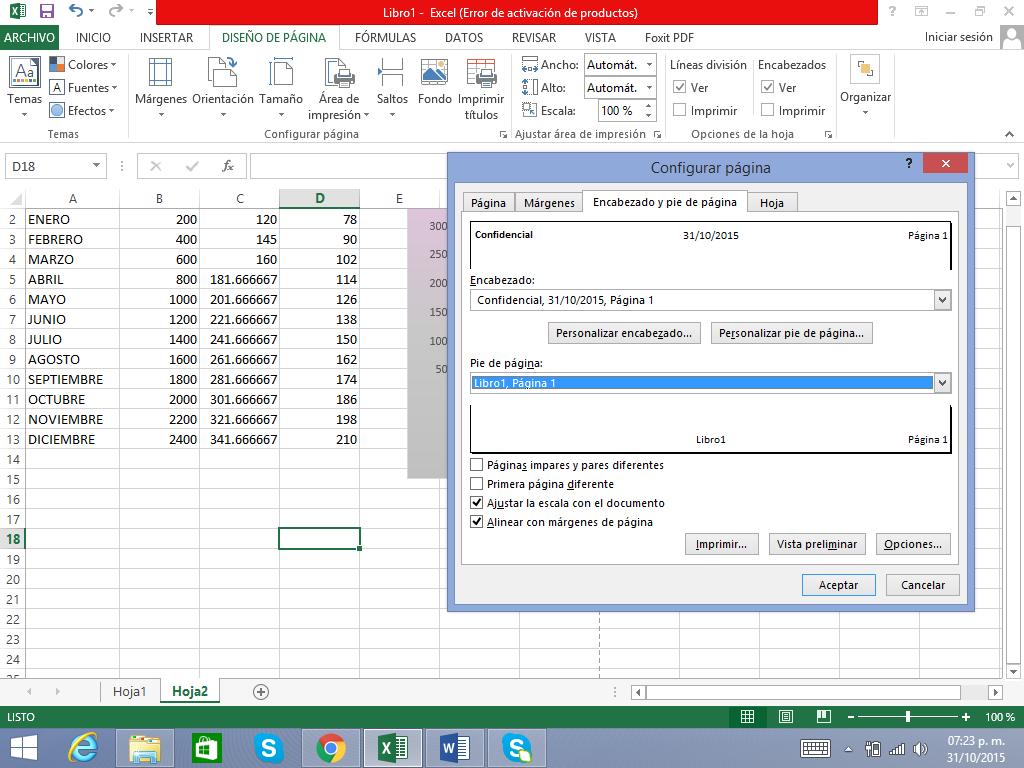Open the FÓRMULAS ribbon tab
This screenshot has height=768, width=1024.
click(x=385, y=38)
